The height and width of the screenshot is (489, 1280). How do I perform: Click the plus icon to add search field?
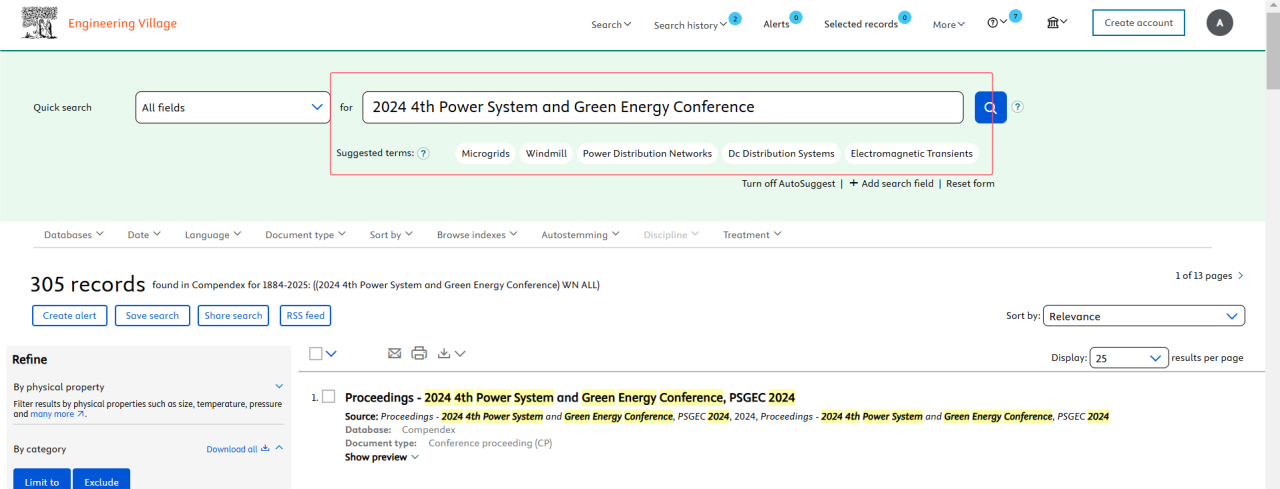coord(853,183)
